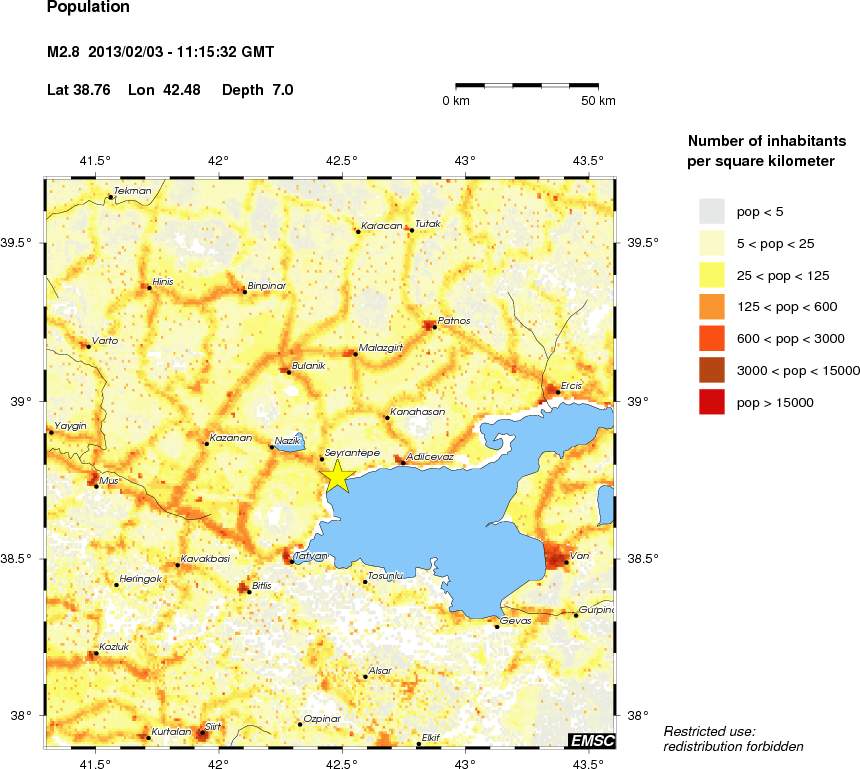
Task: Click the Ercis city marker
Action: click(558, 391)
